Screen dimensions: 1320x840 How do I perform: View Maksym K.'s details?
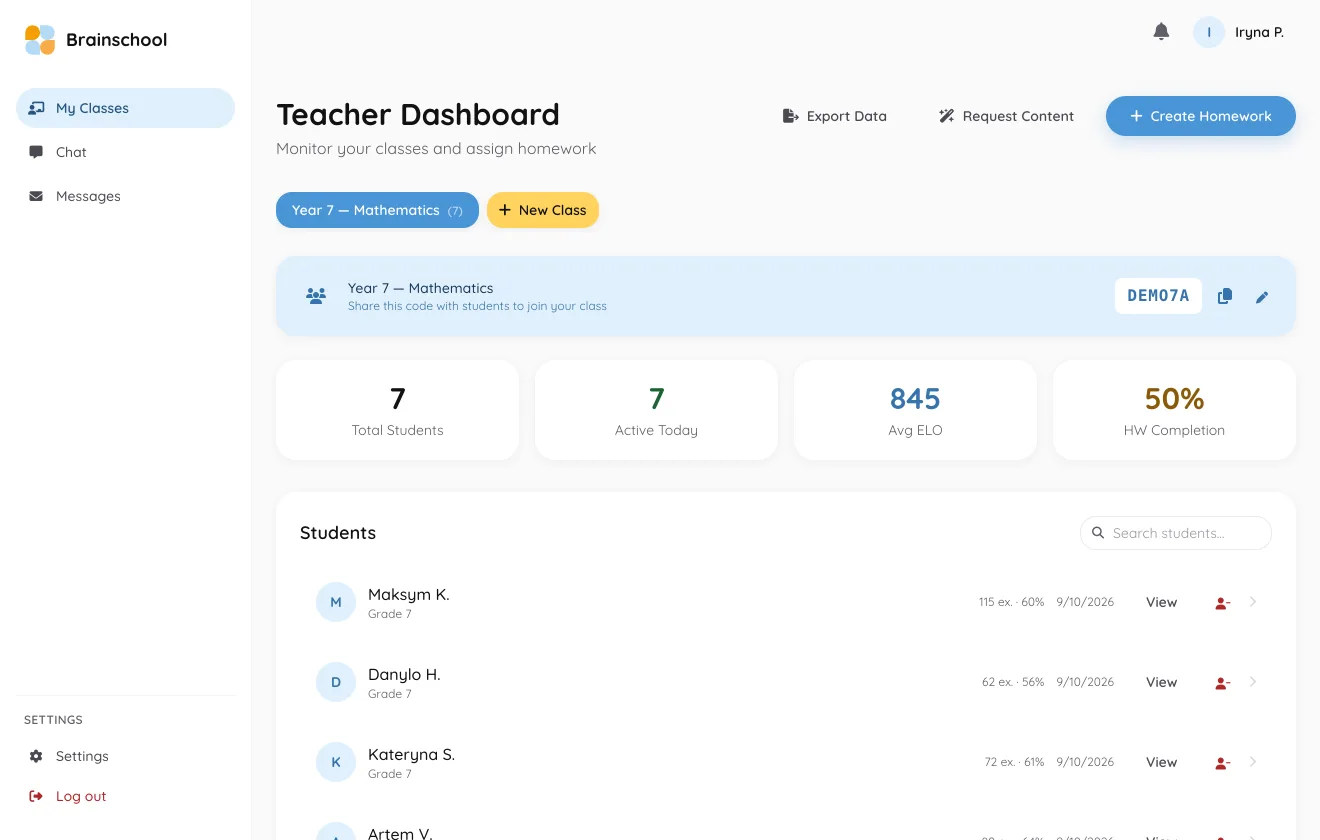pos(1161,602)
